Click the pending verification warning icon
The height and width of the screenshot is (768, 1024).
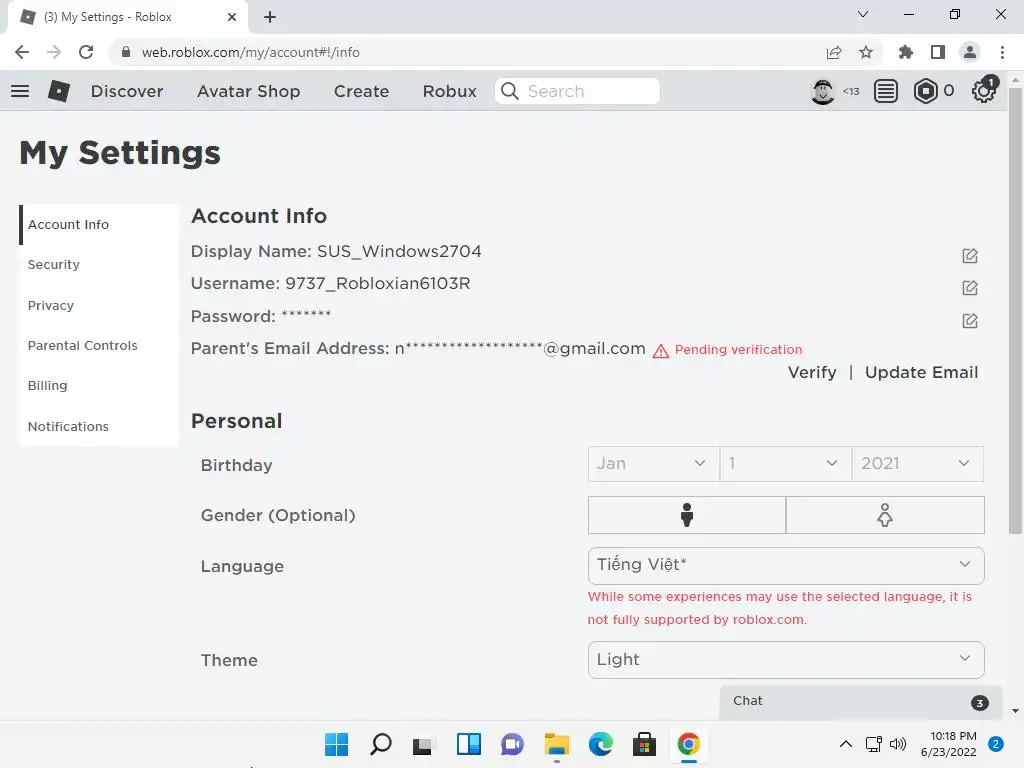661,351
